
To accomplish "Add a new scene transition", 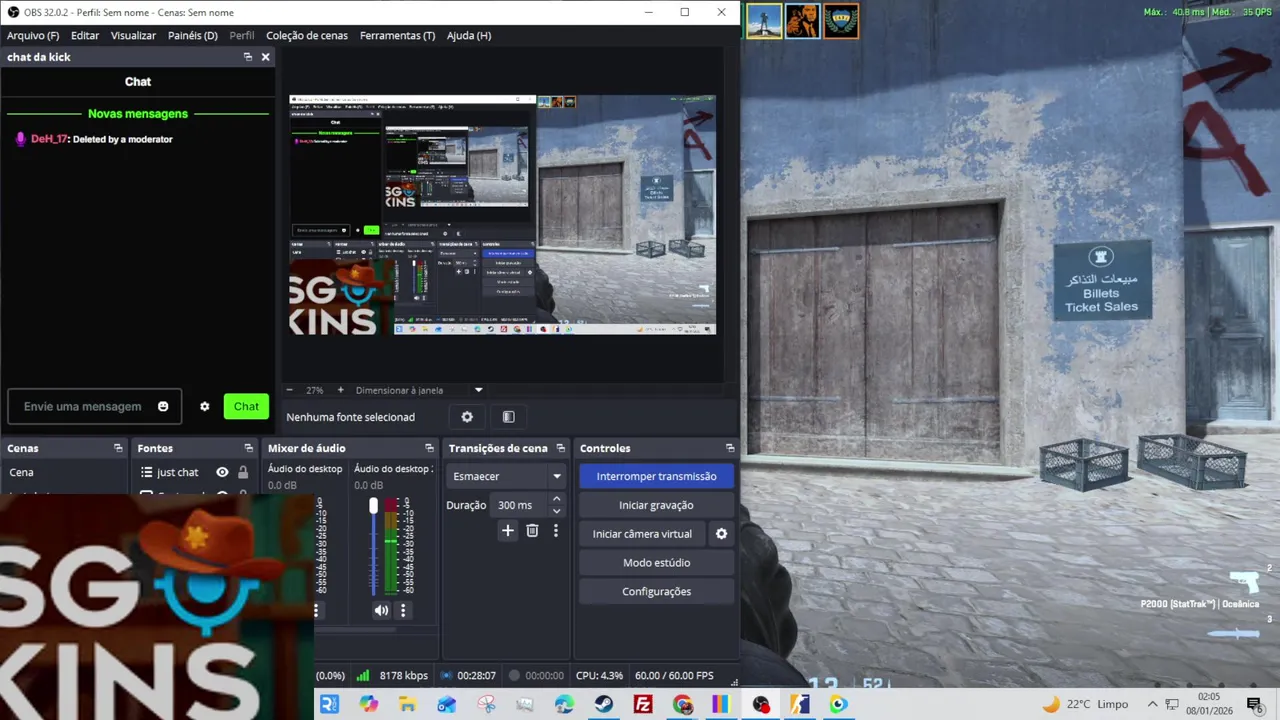I will pos(508,531).
